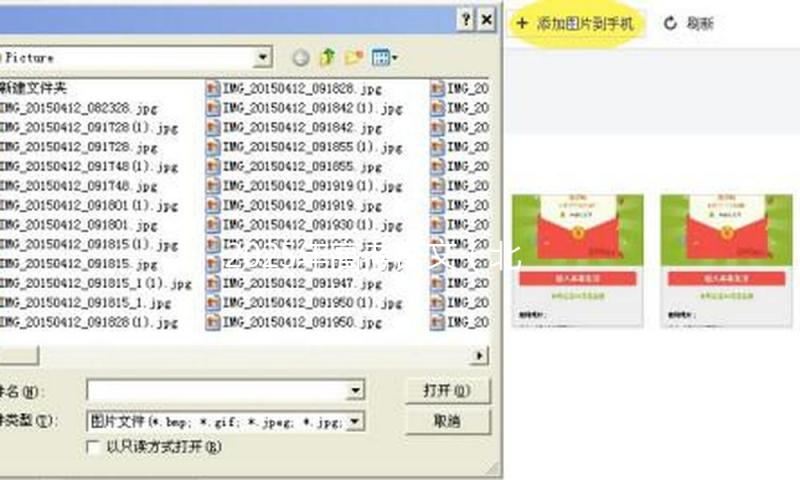Select the image icon for IMG_20150412_091919.jpg

point(213,205)
